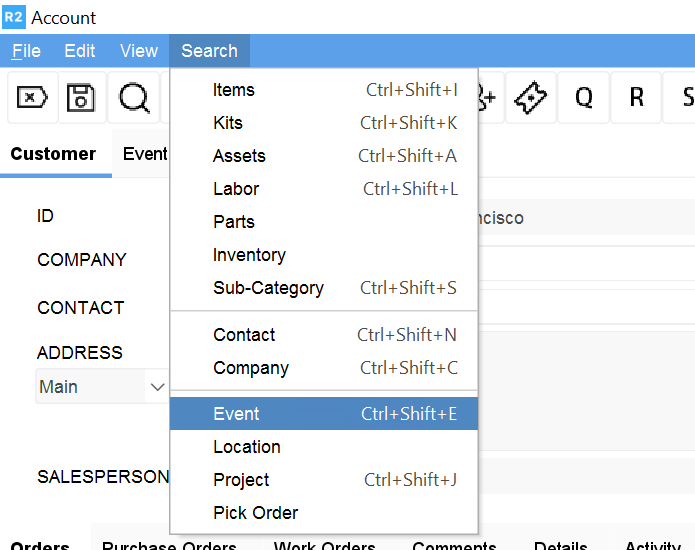Click the R2 application logo icon
Image resolution: width=695 pixels, height=550 pixels.
click(x=14, y=17)
